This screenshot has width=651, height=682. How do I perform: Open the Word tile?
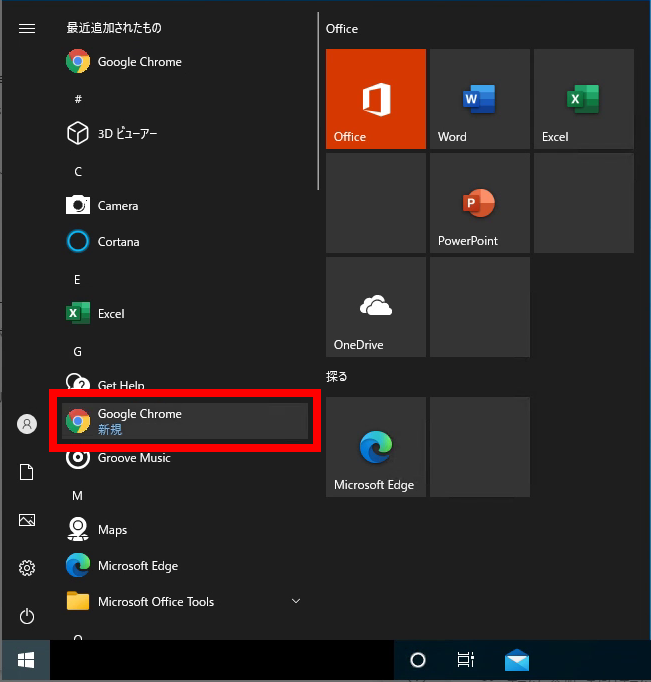(480, 99)
